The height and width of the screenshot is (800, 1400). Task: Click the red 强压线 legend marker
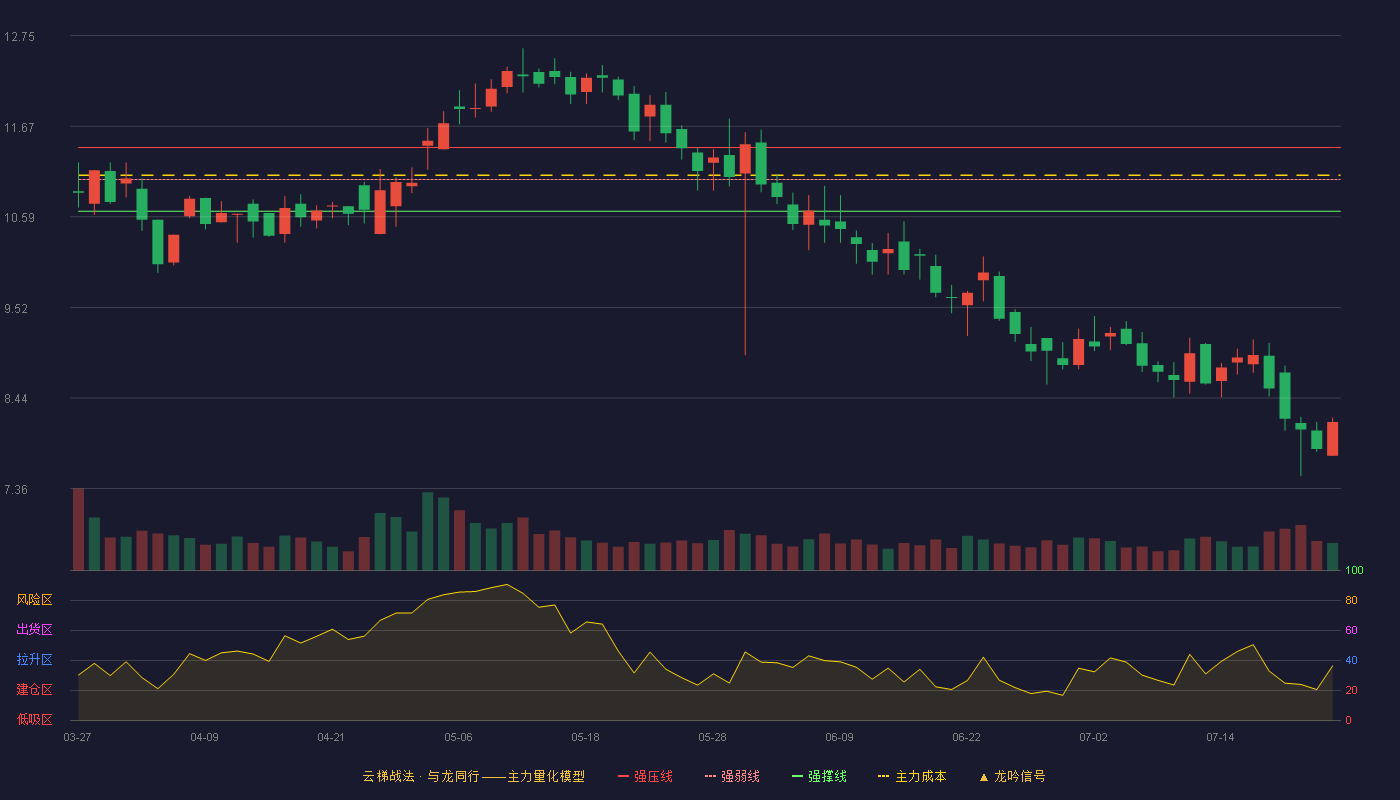pyautogui.click(x=623, y=776)
